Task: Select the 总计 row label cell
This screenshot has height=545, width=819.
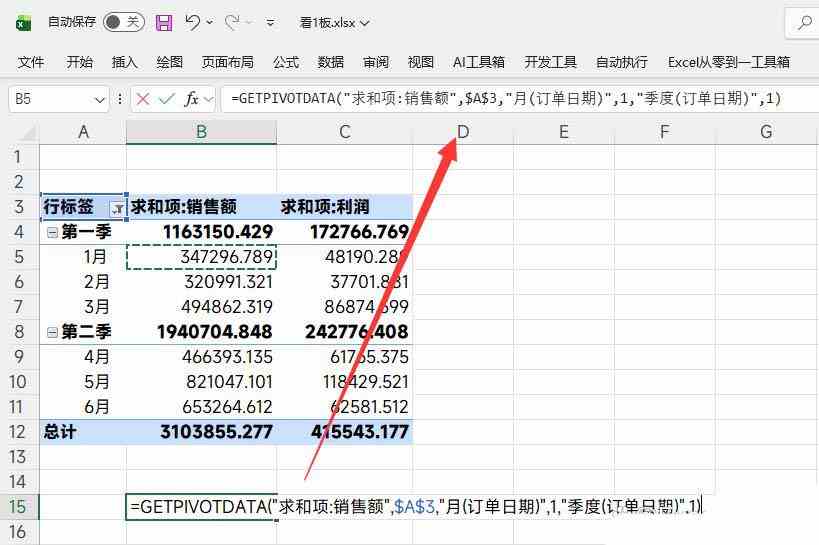Action: pyautogui.click(x=83, y=432)
